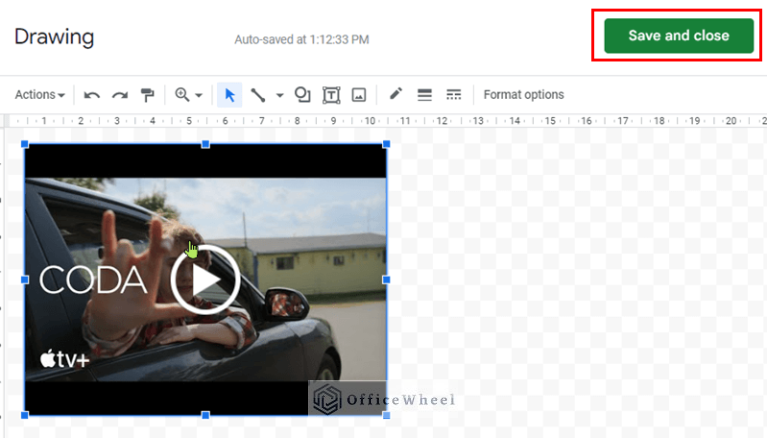Open the Border color pencil tool
This screenshot has width=767, height=438.
coord(395,94)
